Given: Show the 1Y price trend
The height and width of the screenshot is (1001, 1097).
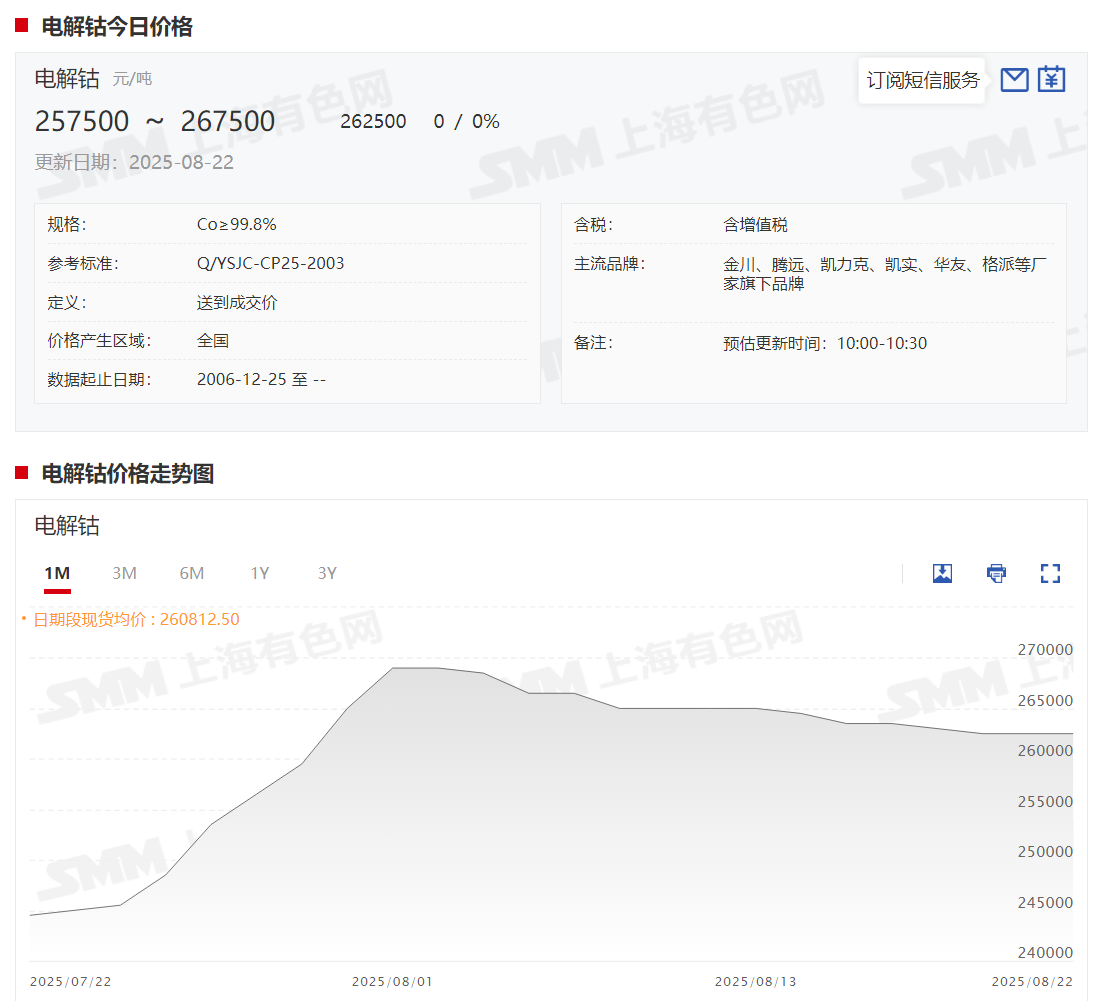Looking at the screenshot, I should (x=260, y=573).
